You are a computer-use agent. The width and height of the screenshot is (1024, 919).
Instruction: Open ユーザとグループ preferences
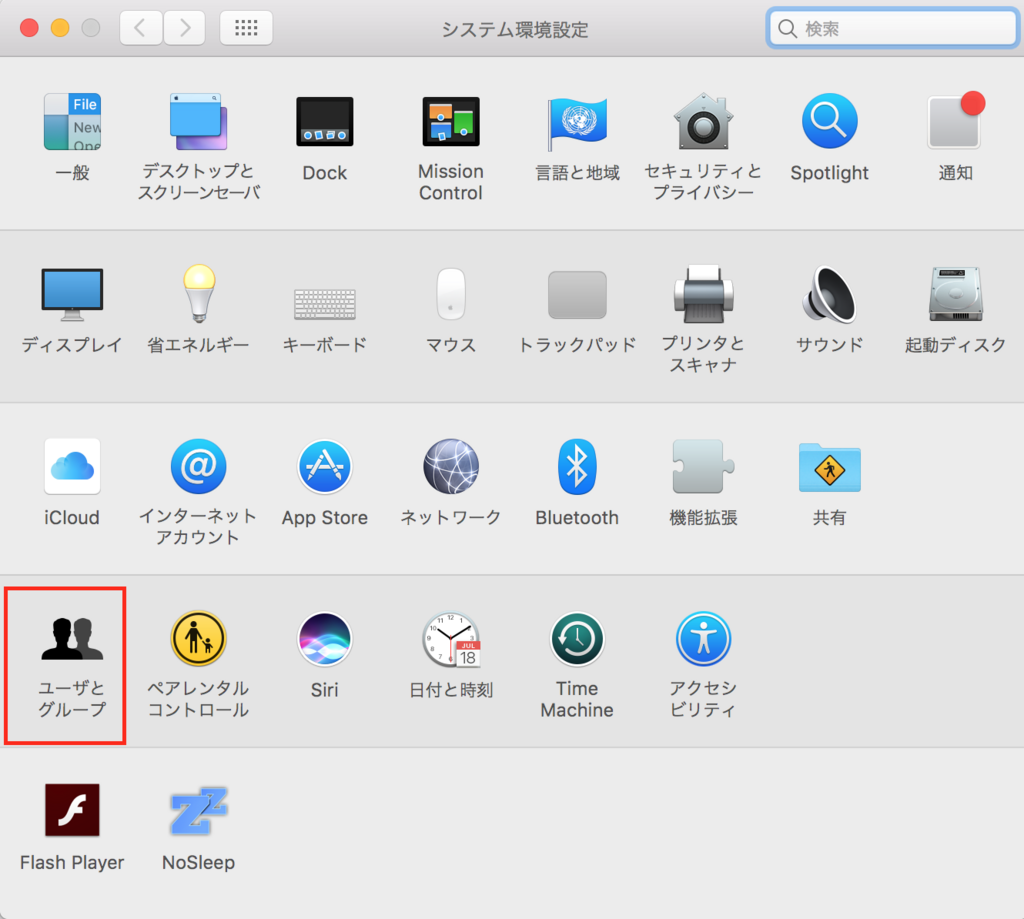tap(72, 638)
